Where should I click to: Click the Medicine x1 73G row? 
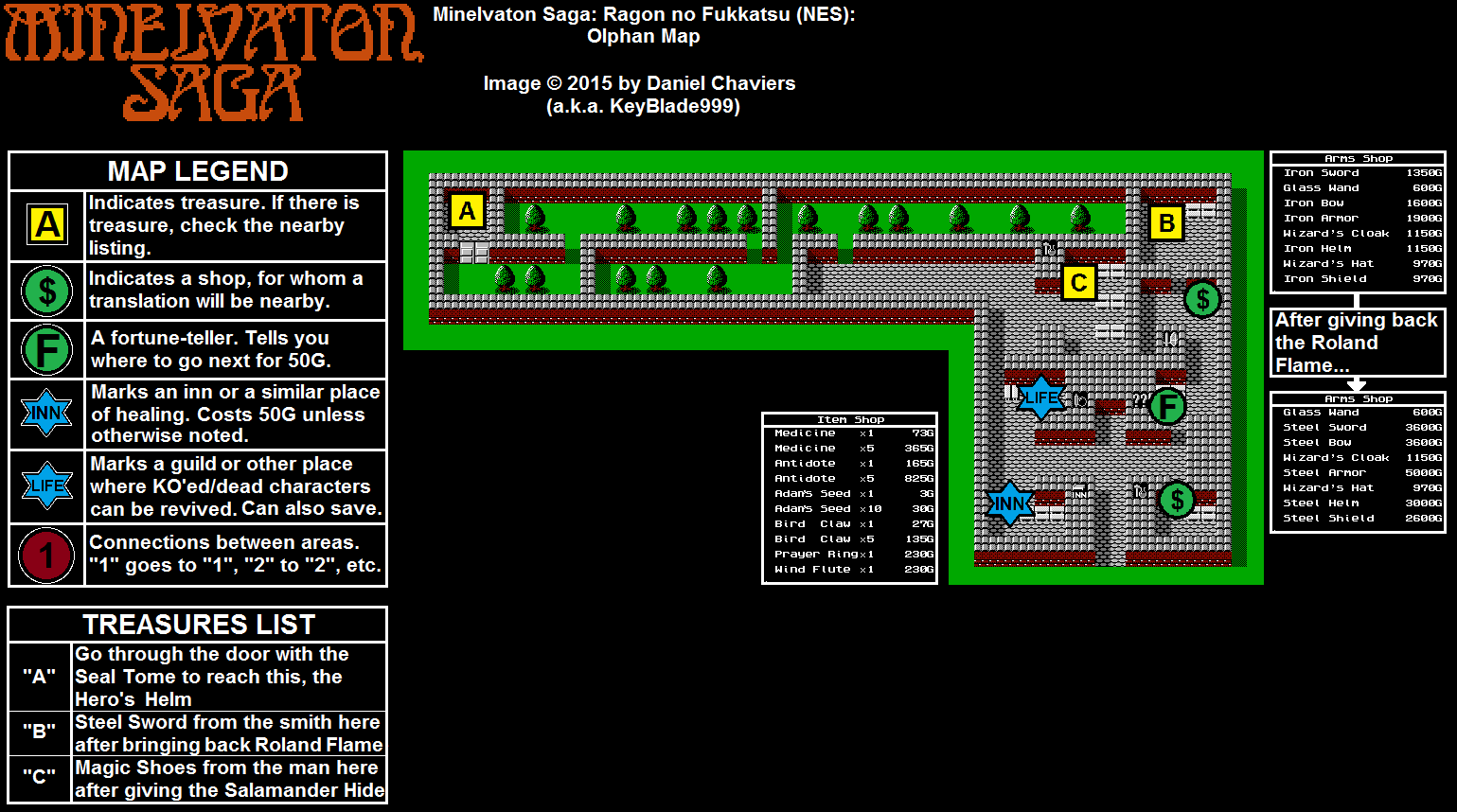[854, 433]
